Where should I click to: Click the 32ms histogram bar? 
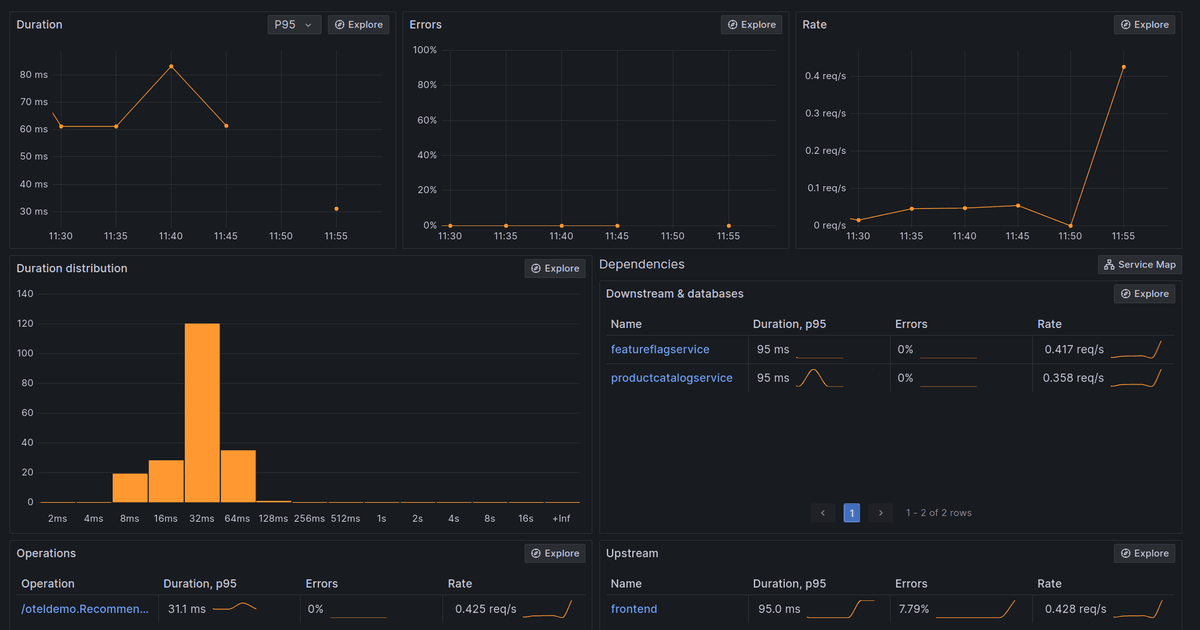[x=202, y=413]
